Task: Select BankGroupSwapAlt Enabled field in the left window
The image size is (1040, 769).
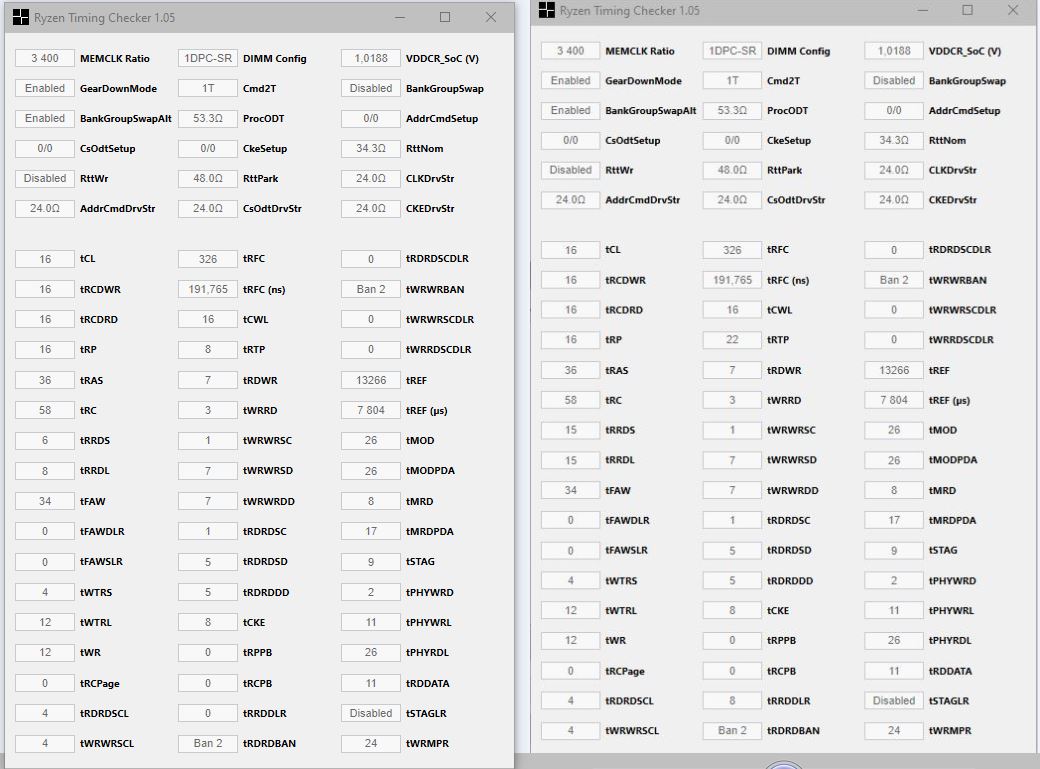Action: coord(45,118)
